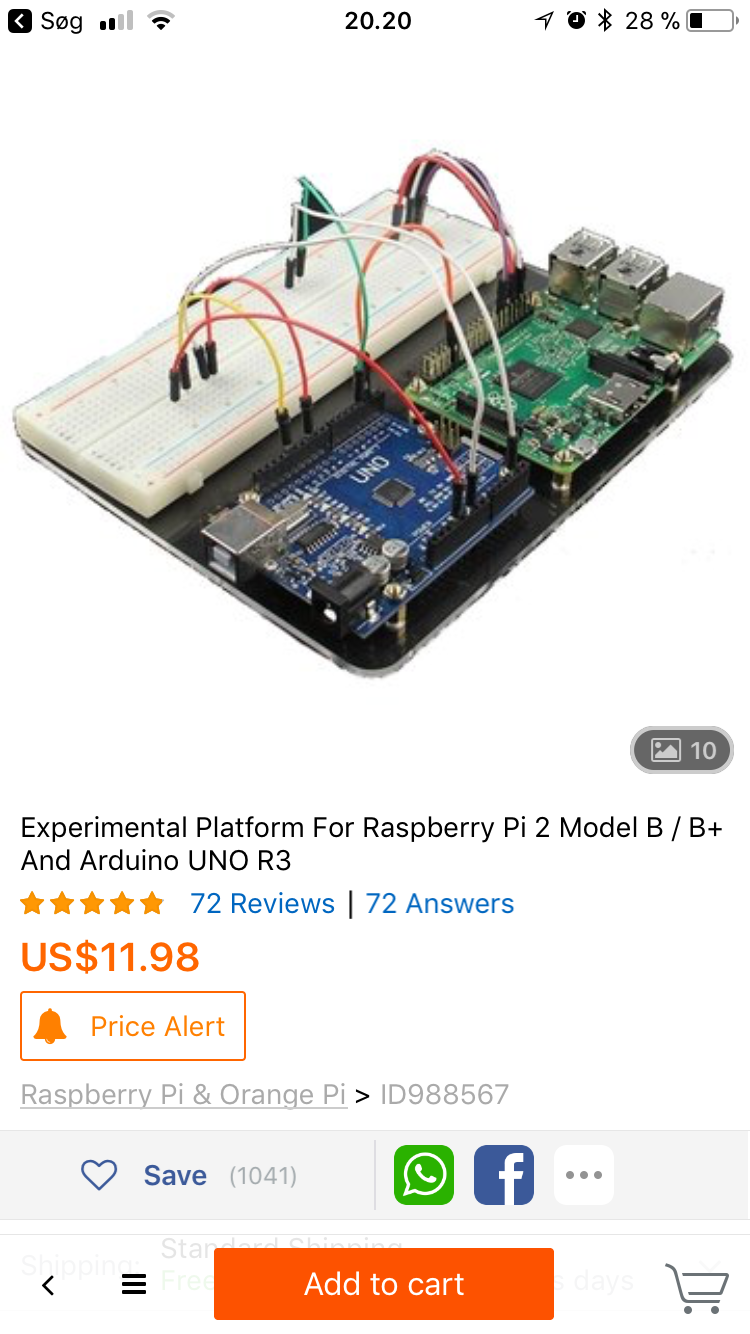Share product via Facebook icon
This screenshot has height=1334, width=750.
[504, 1175]
